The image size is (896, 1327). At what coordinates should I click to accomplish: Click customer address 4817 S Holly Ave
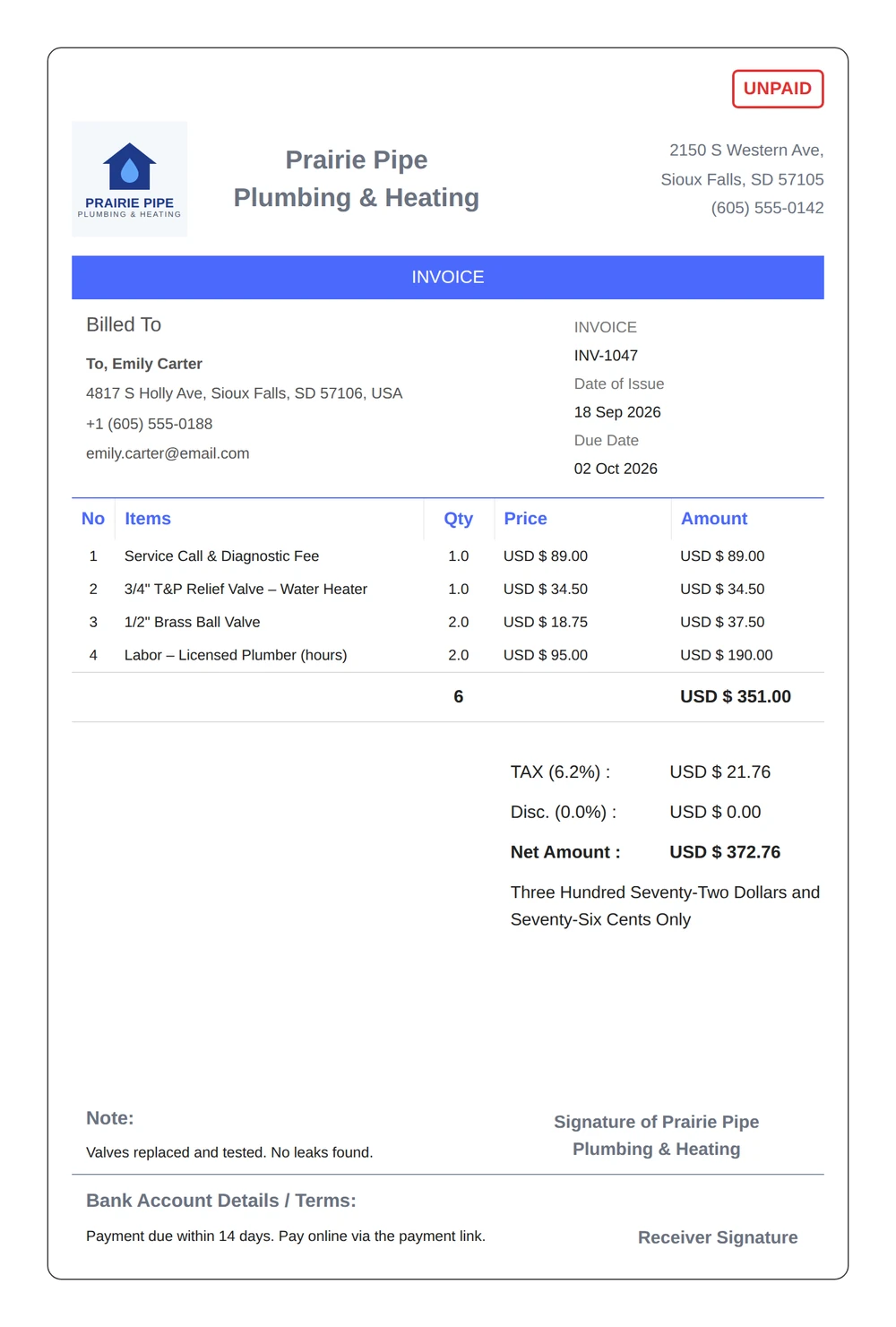point(244,393)
